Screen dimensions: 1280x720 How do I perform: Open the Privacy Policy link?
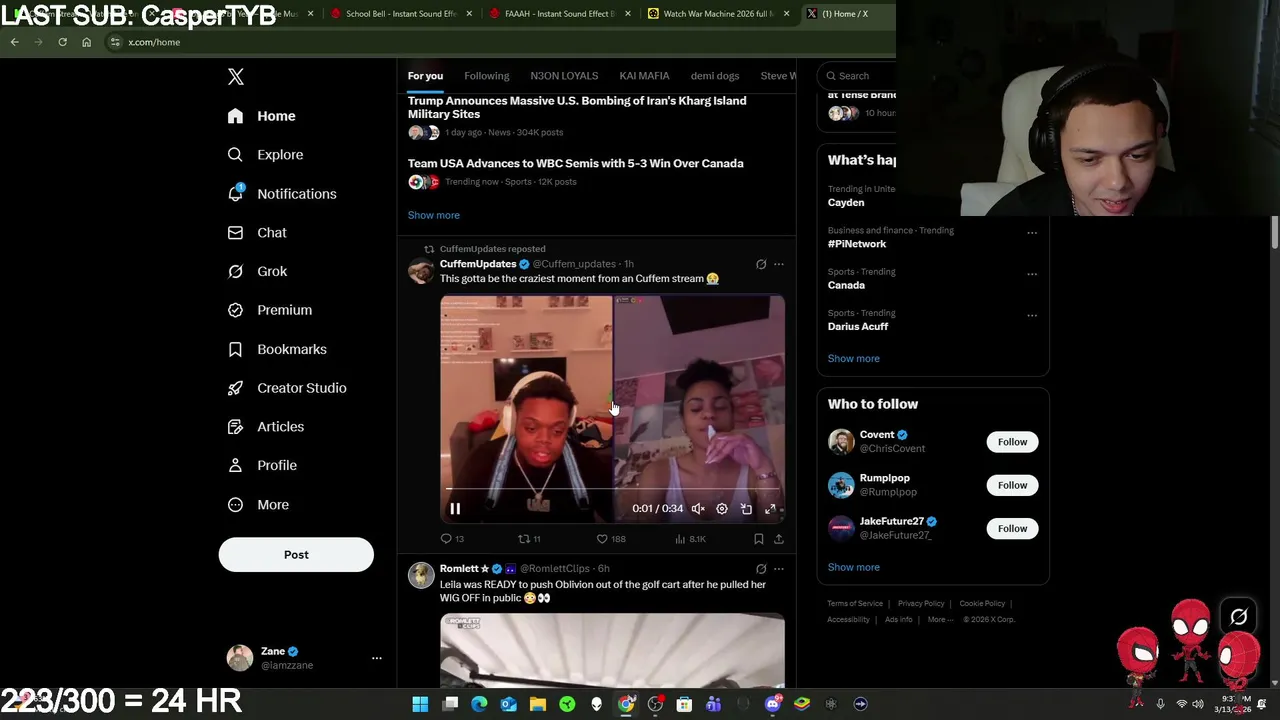point(921,604)
